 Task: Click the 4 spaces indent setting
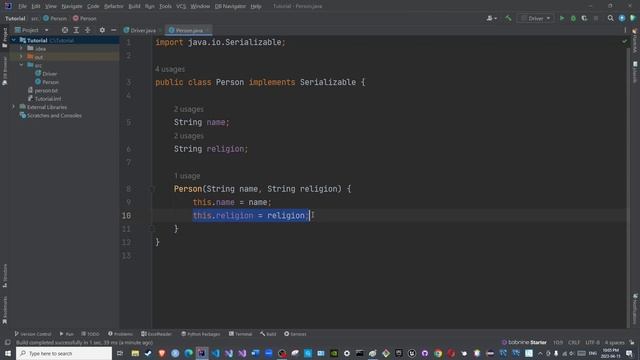pyautogui.click(x=614, y=342)
